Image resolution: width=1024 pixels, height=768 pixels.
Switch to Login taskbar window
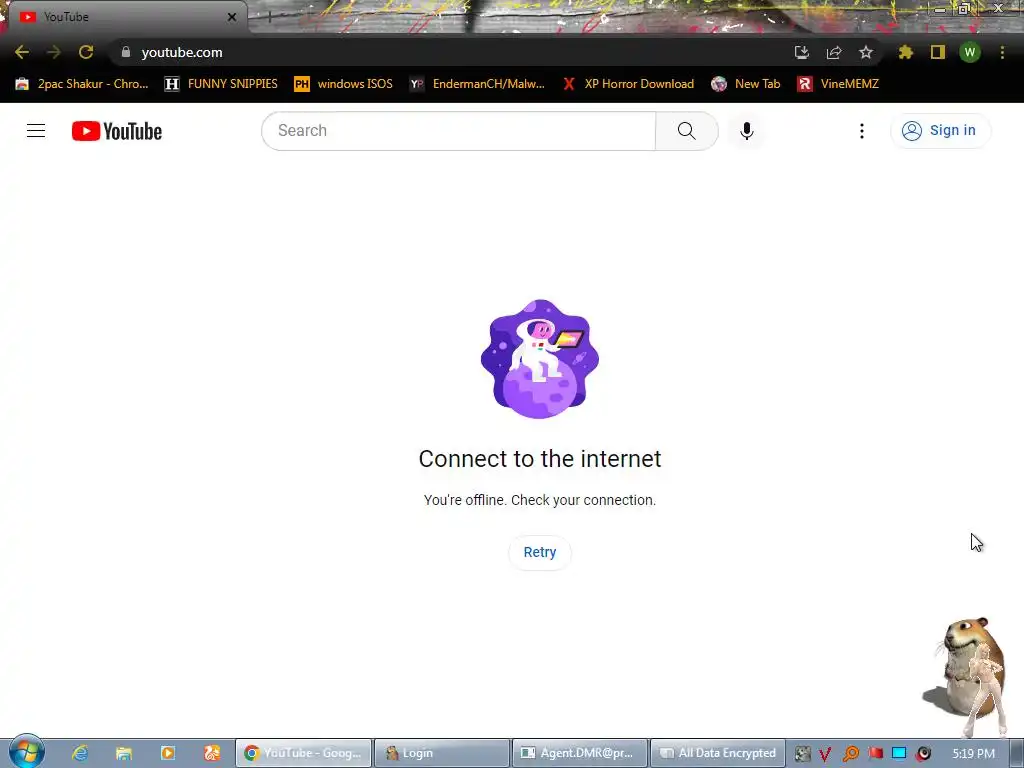[x=442, y=753]
